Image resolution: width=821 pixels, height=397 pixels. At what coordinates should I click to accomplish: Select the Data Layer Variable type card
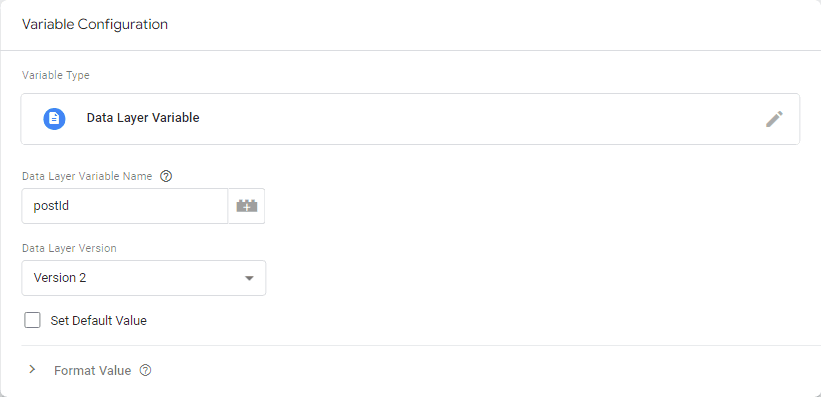coord(410,119)
